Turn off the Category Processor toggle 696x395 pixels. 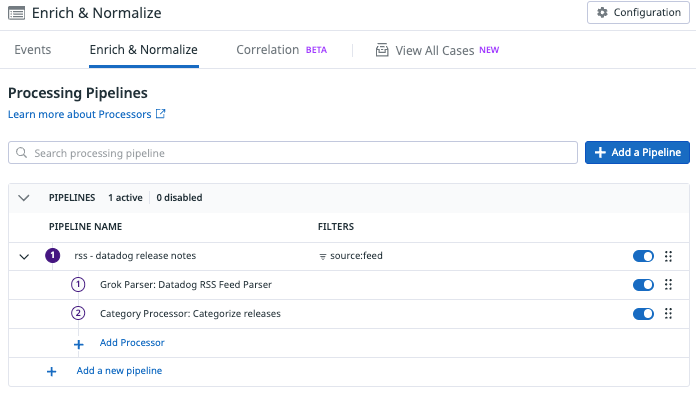click(643, 314)
